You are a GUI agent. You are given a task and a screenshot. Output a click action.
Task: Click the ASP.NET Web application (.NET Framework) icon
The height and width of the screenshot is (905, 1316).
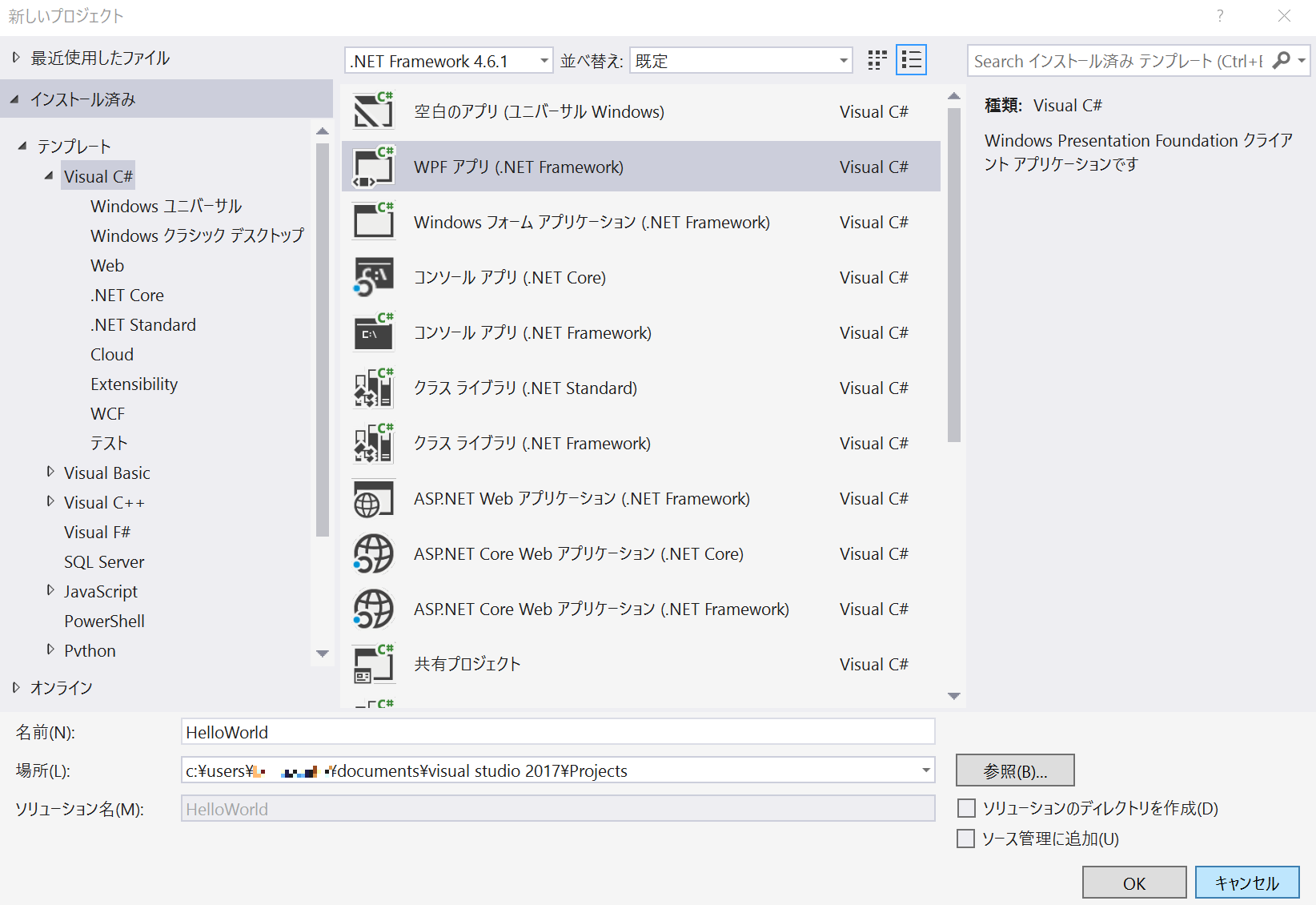(374, 498)
